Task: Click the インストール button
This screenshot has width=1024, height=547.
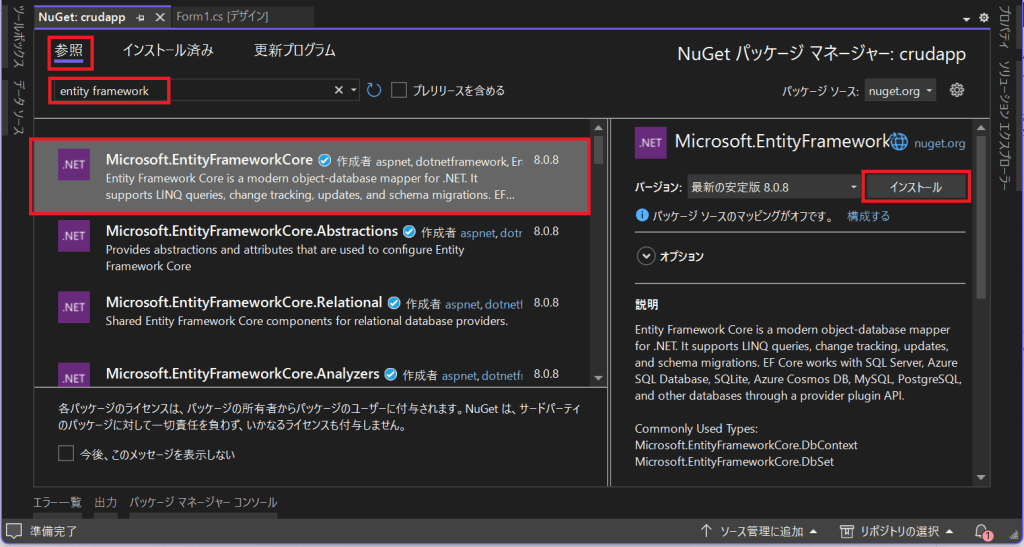Action: (x=916, y=187)
